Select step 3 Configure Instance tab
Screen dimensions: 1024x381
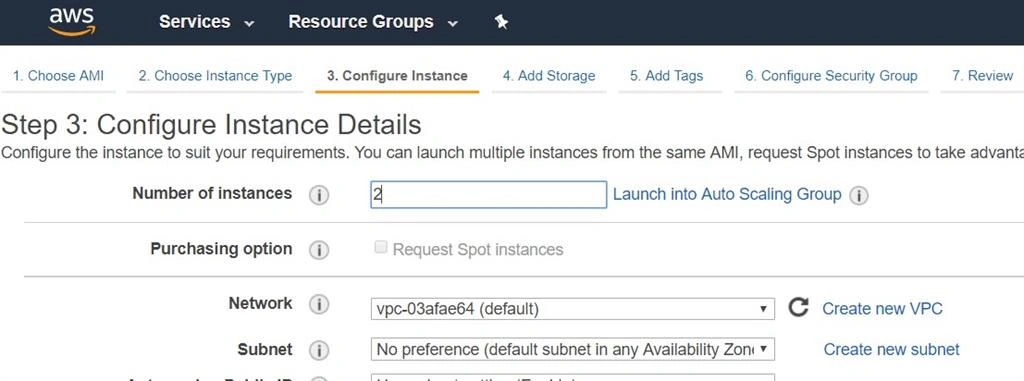point(397,76)
